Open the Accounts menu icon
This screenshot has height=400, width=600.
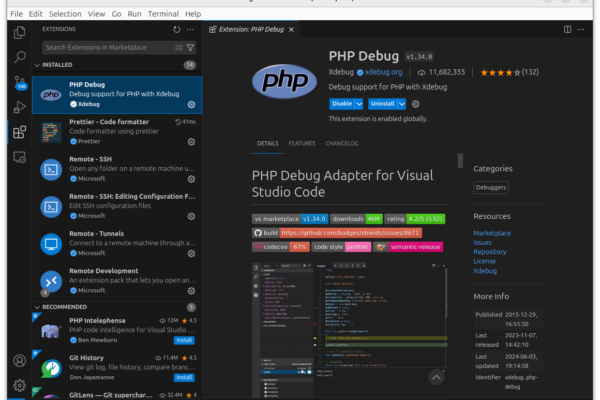pos(20,361)
